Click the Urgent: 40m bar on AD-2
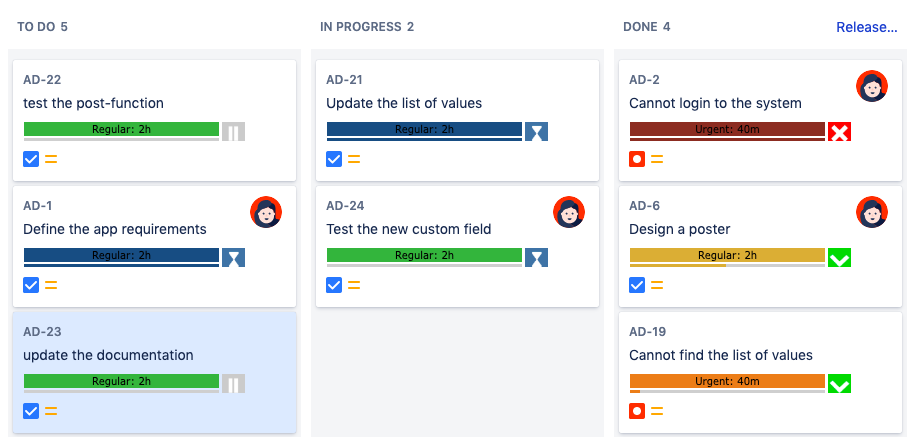912x437 pixels. coord(727,130)
